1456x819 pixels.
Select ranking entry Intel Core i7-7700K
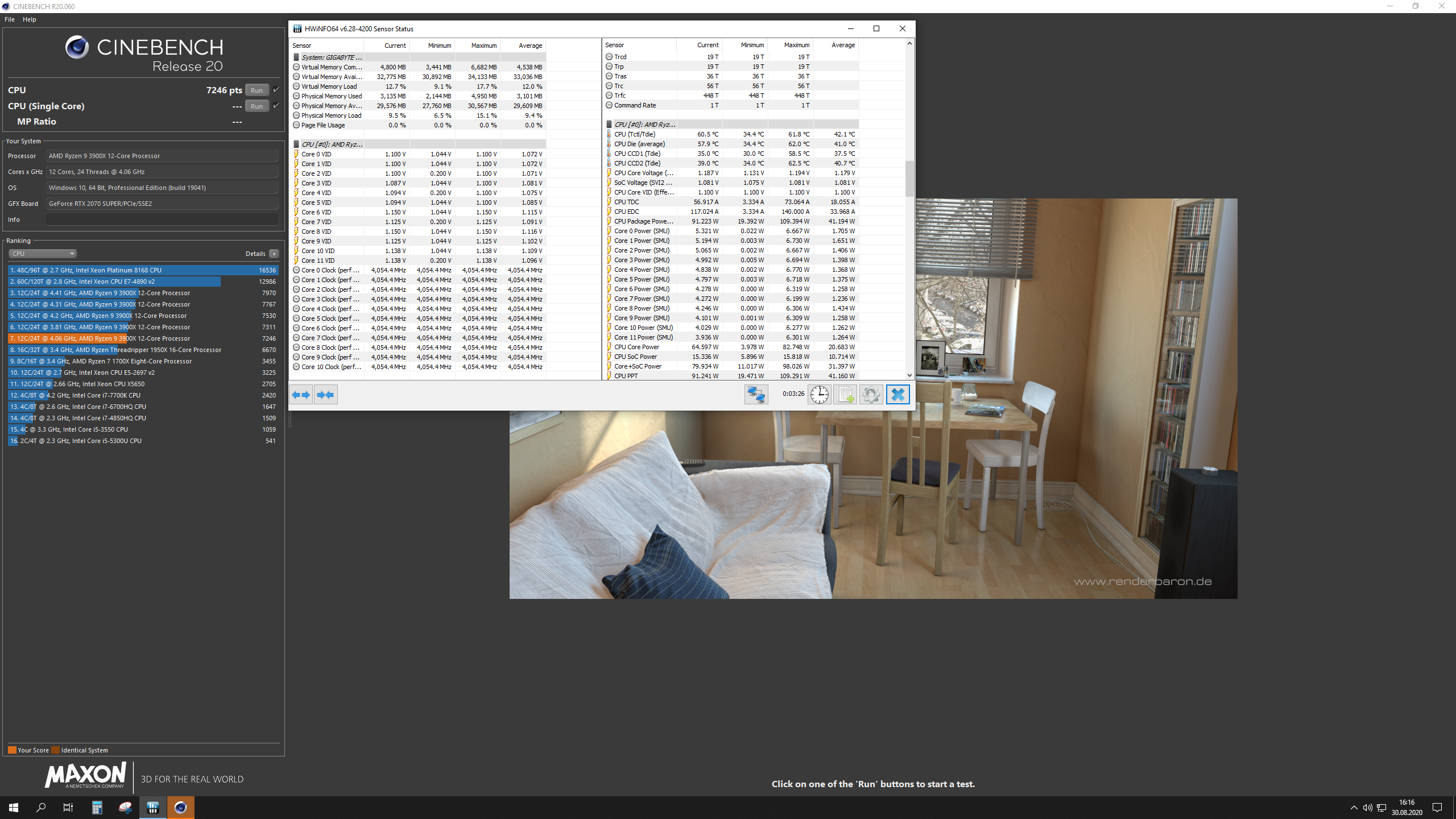[x=143, y=395]
